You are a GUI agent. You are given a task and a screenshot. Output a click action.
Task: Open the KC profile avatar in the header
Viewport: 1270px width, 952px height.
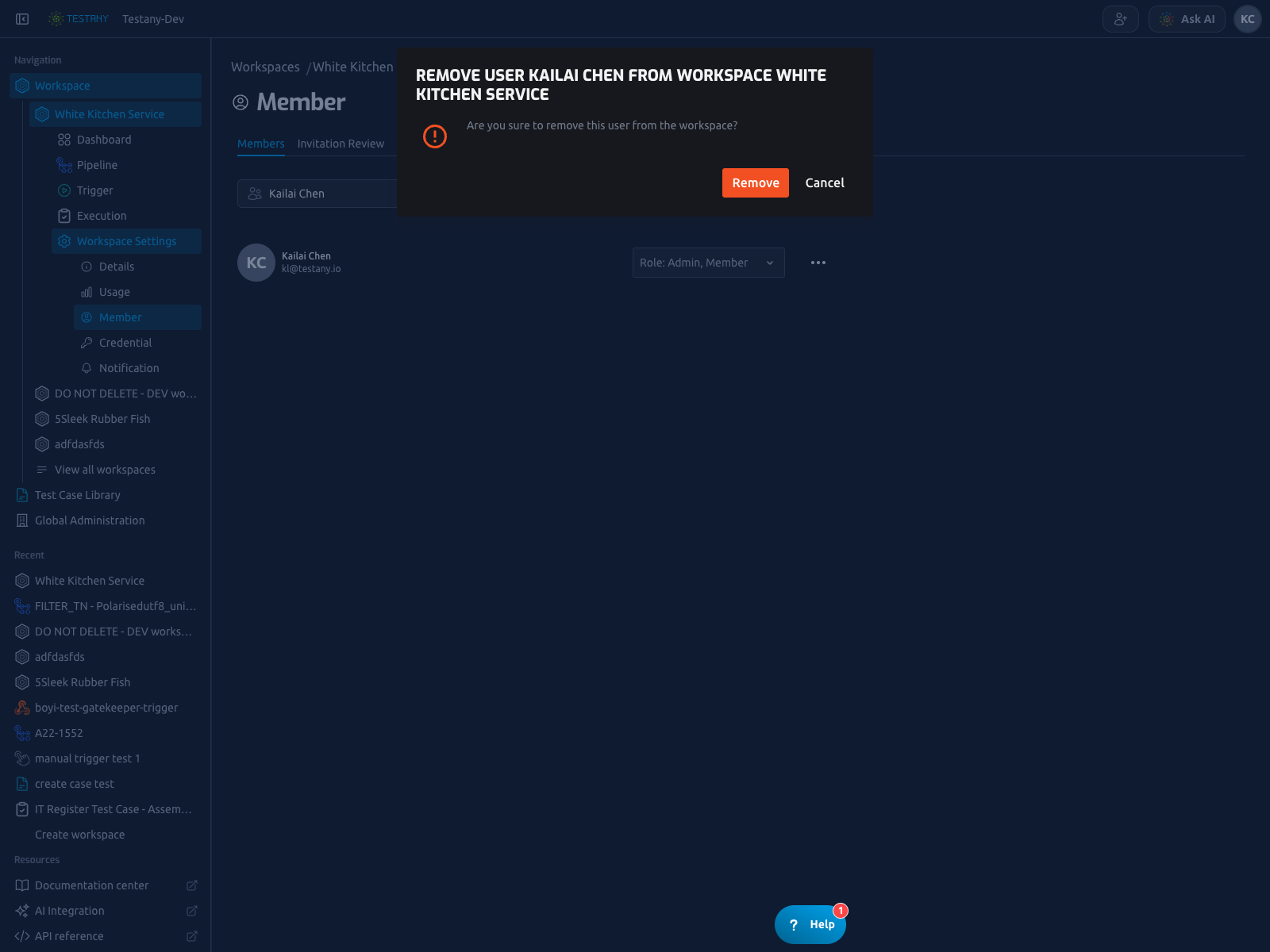[x=1248, y=19]
